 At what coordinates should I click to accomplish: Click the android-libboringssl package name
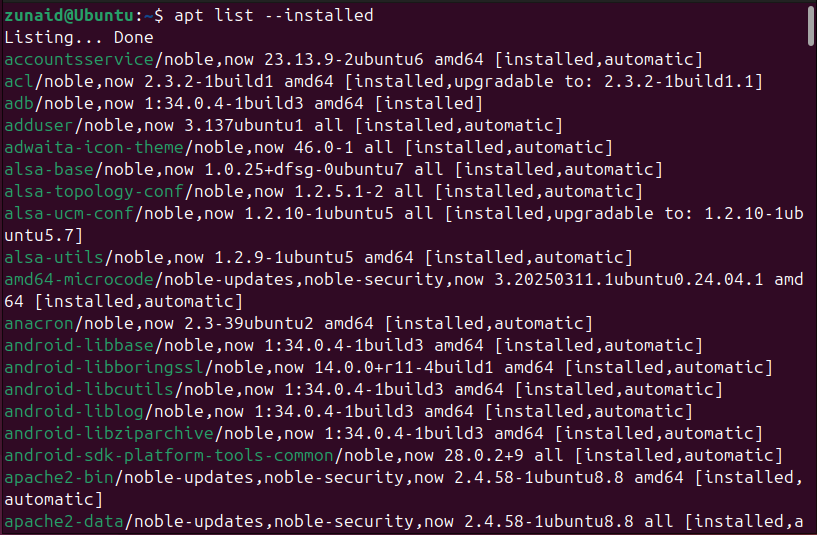coord(103,367)
